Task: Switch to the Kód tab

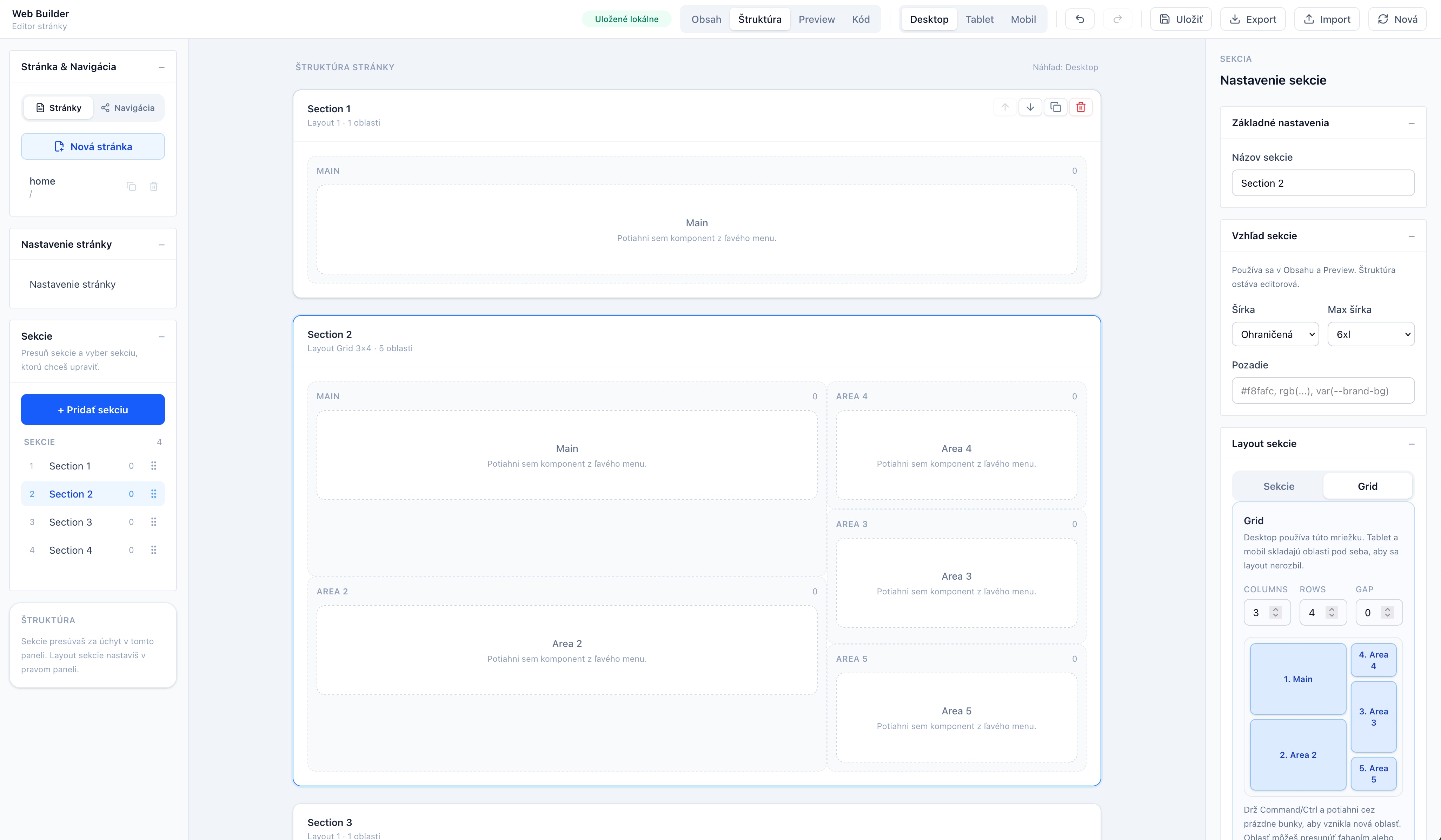Action: coord(861,19)
